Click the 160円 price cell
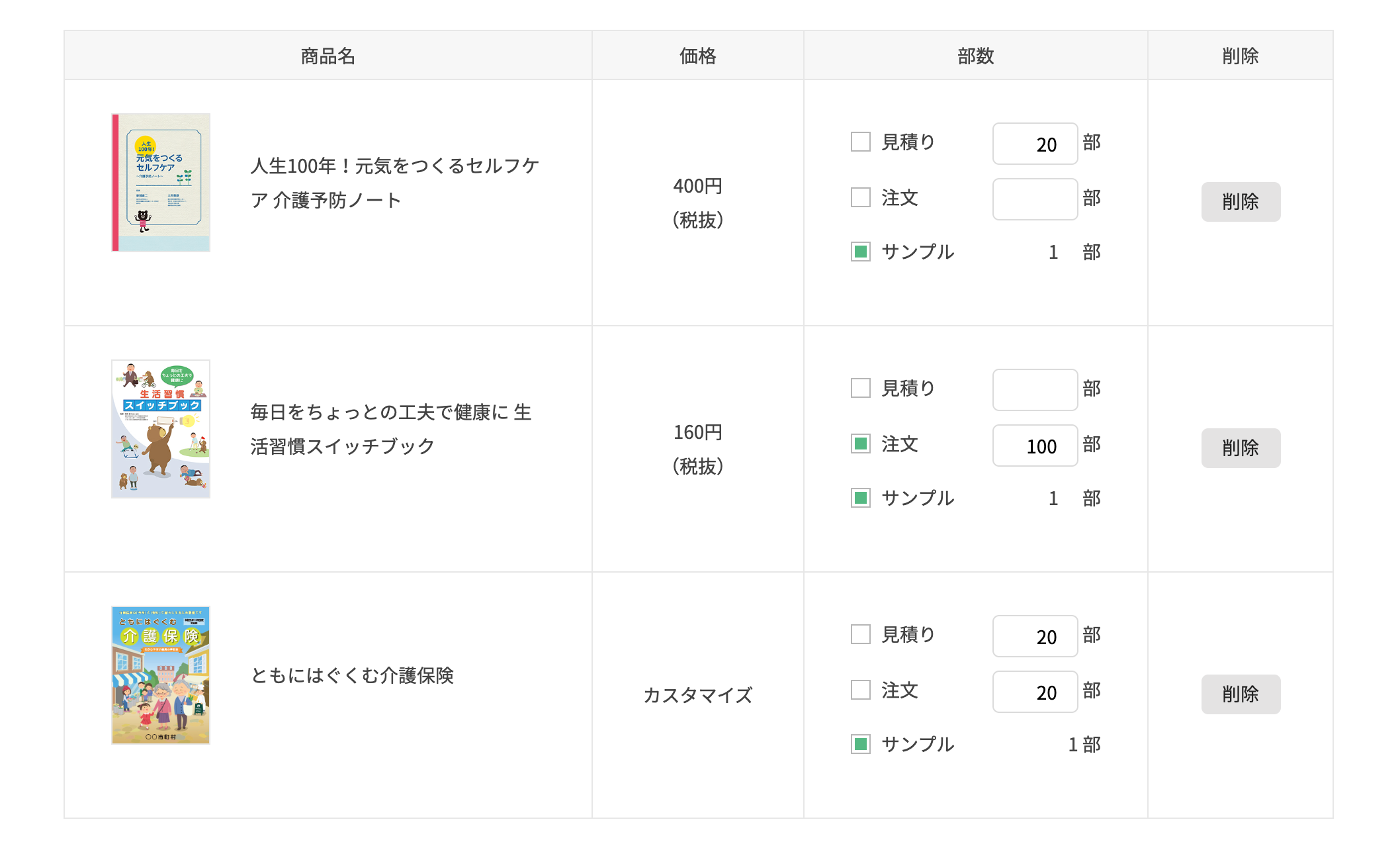 pyautogui.click(x=698, y=449)
